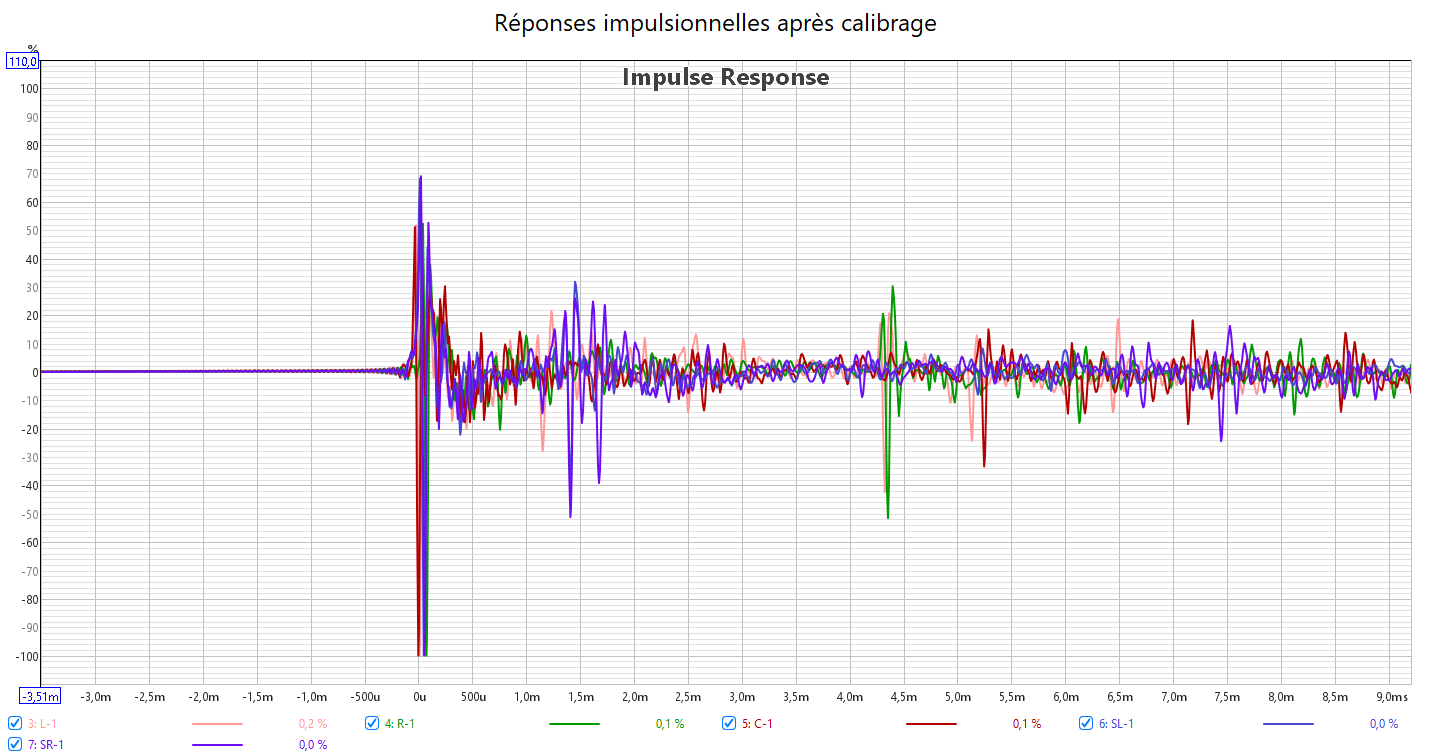Click the pink L-1 line color swatch
The width and height of the screenshot is (1431, 756).
217,723
